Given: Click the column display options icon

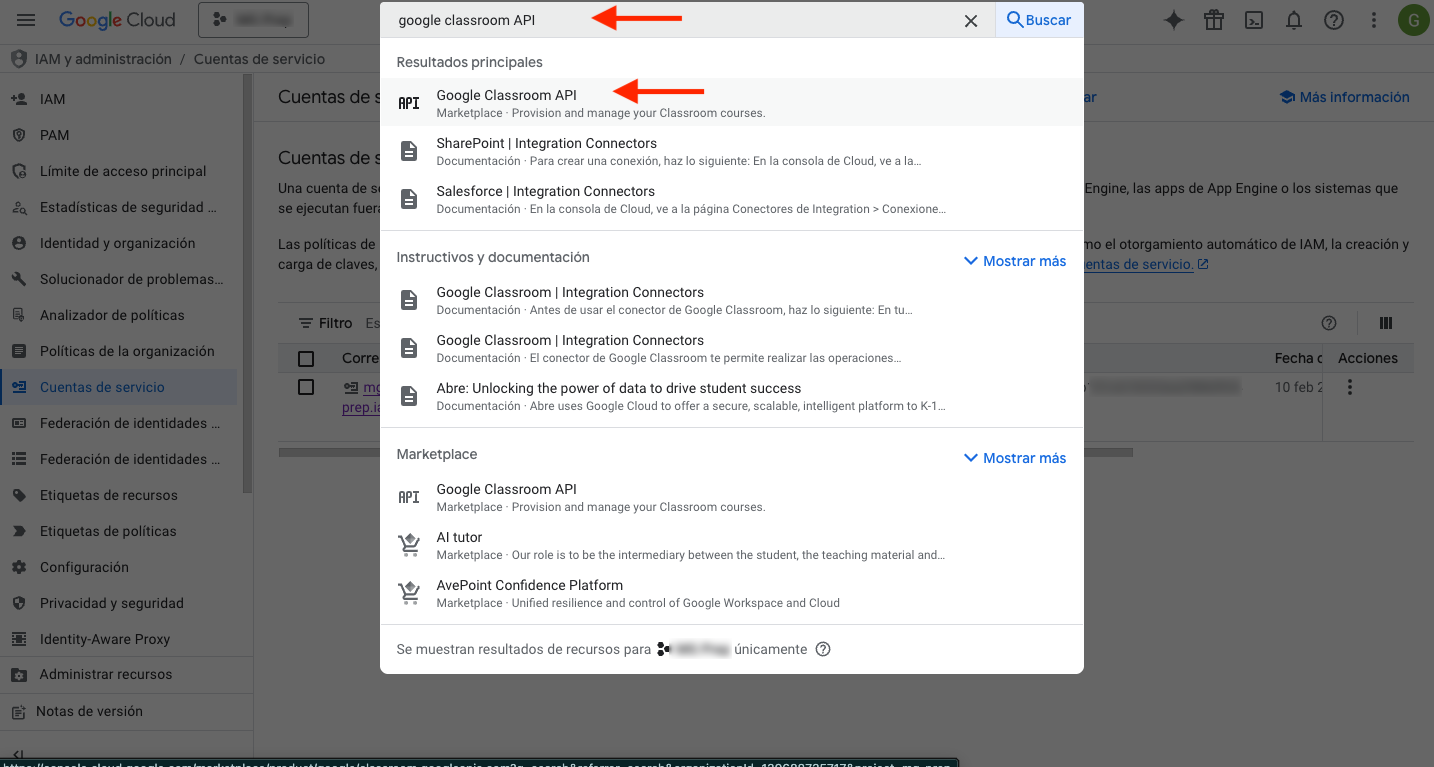Looking at the screenshot, I should pyautogui.click(x=1385, y=323).
